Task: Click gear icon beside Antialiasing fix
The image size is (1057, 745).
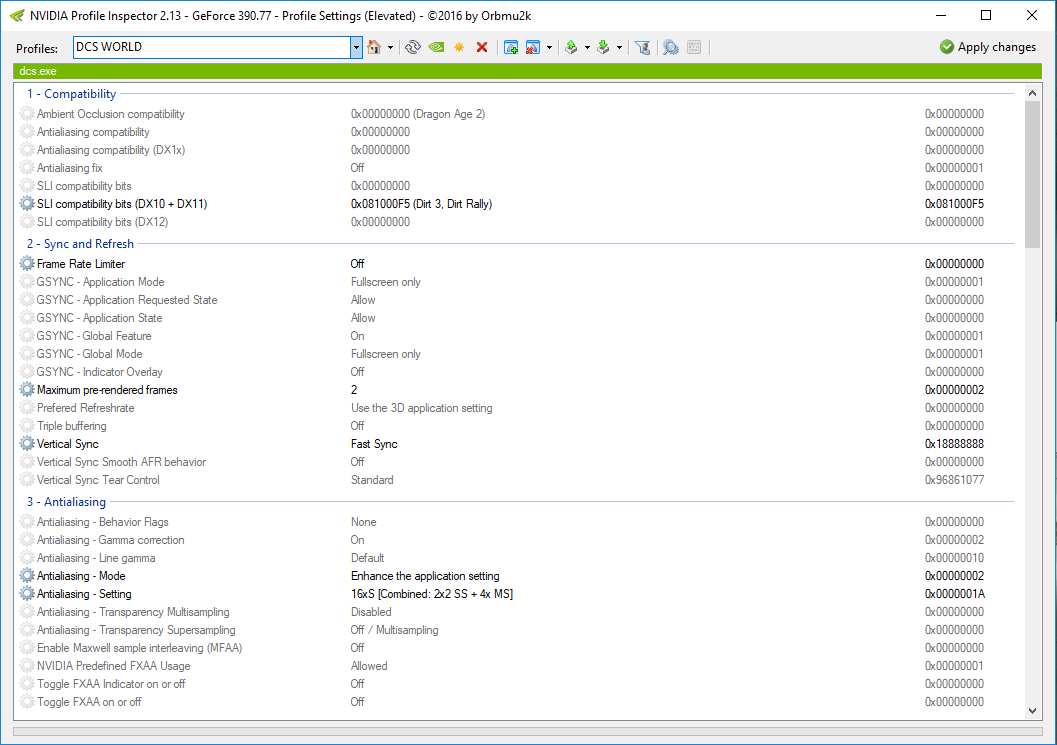Action: point(27,168)
